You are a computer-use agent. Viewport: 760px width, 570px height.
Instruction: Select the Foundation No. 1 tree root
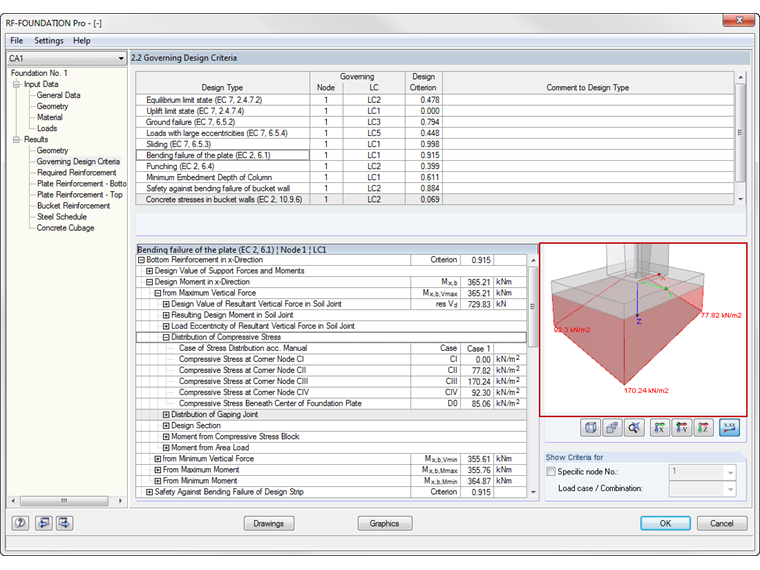point(39,73)
